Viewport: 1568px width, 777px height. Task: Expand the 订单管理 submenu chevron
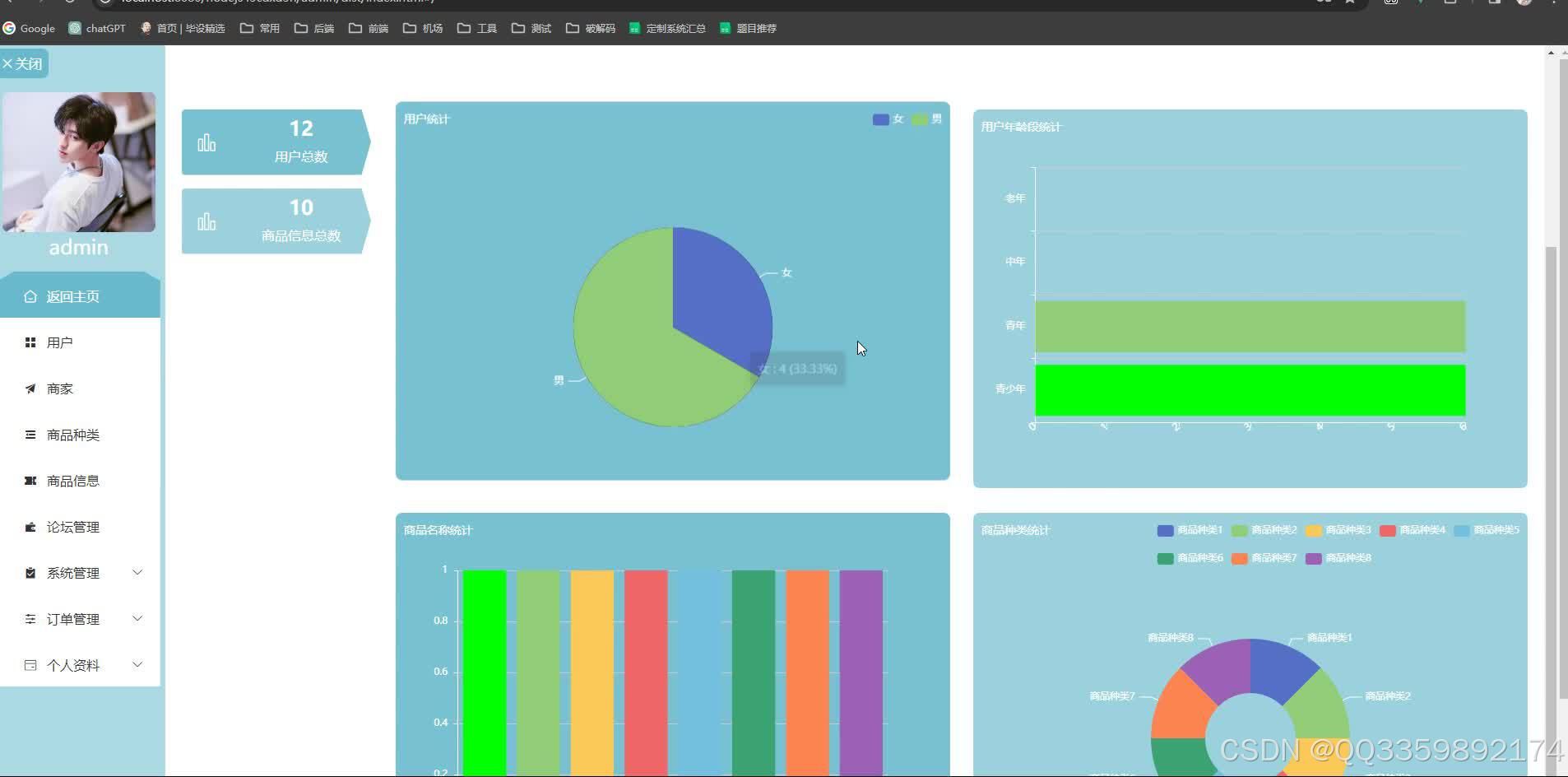(x=137, y=618)
